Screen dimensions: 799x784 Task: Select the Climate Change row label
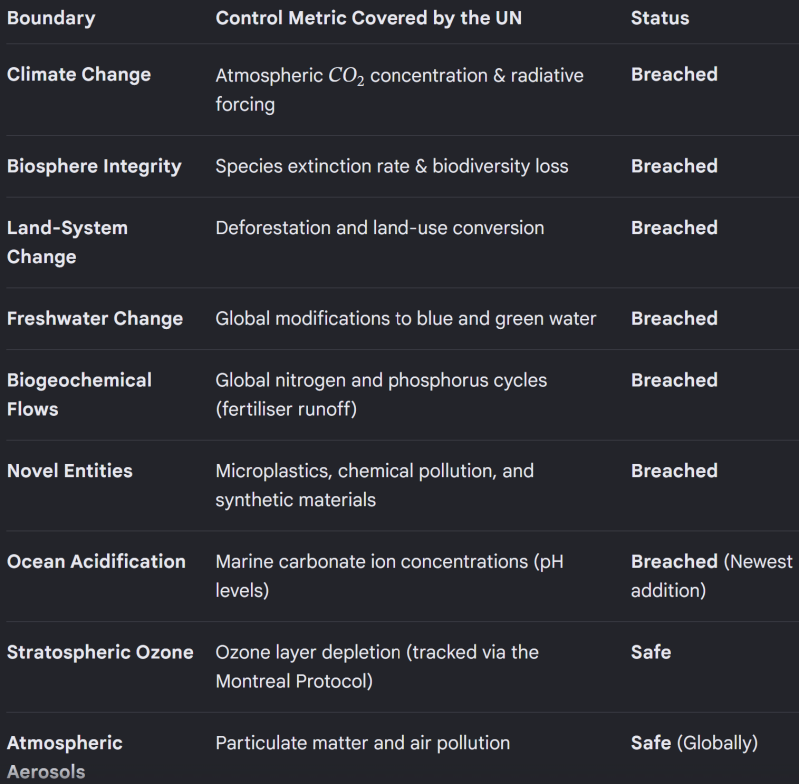79,74
